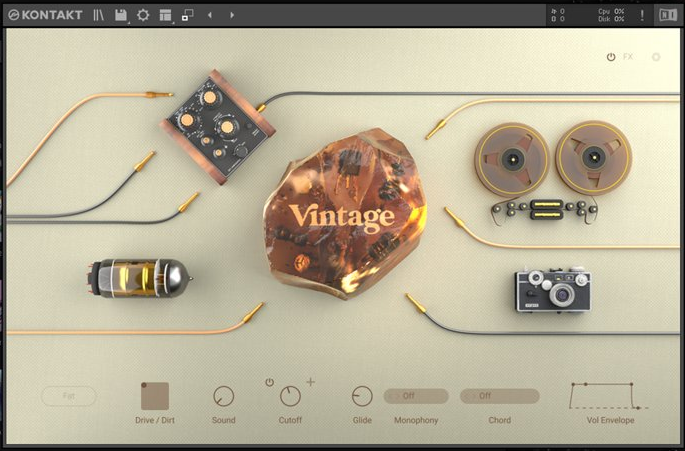Viewport: 685px width, 451px height.
Task: Toggle the Fat button
Action: [69, 396]
